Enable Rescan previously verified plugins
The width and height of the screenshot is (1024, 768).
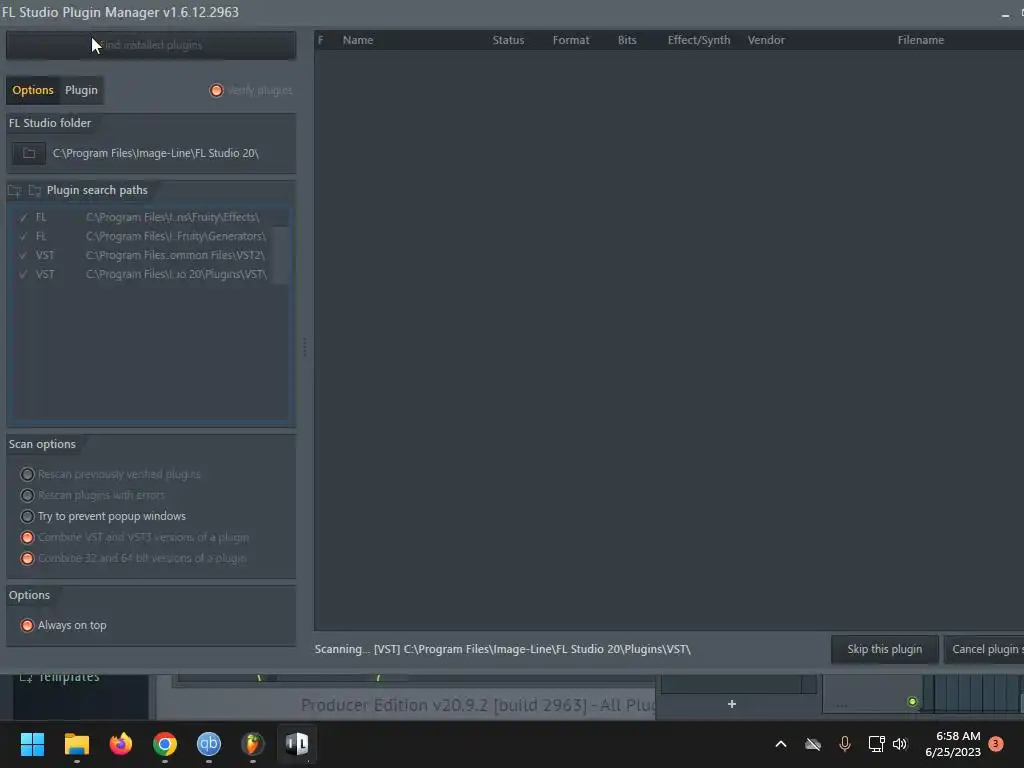tap(27, 474)
